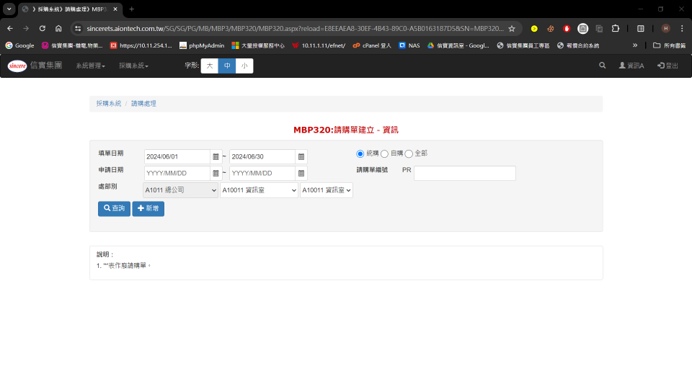Open the site information icon in address bar
This screenshot has width=692, height=371.
[x=78, y=29]
